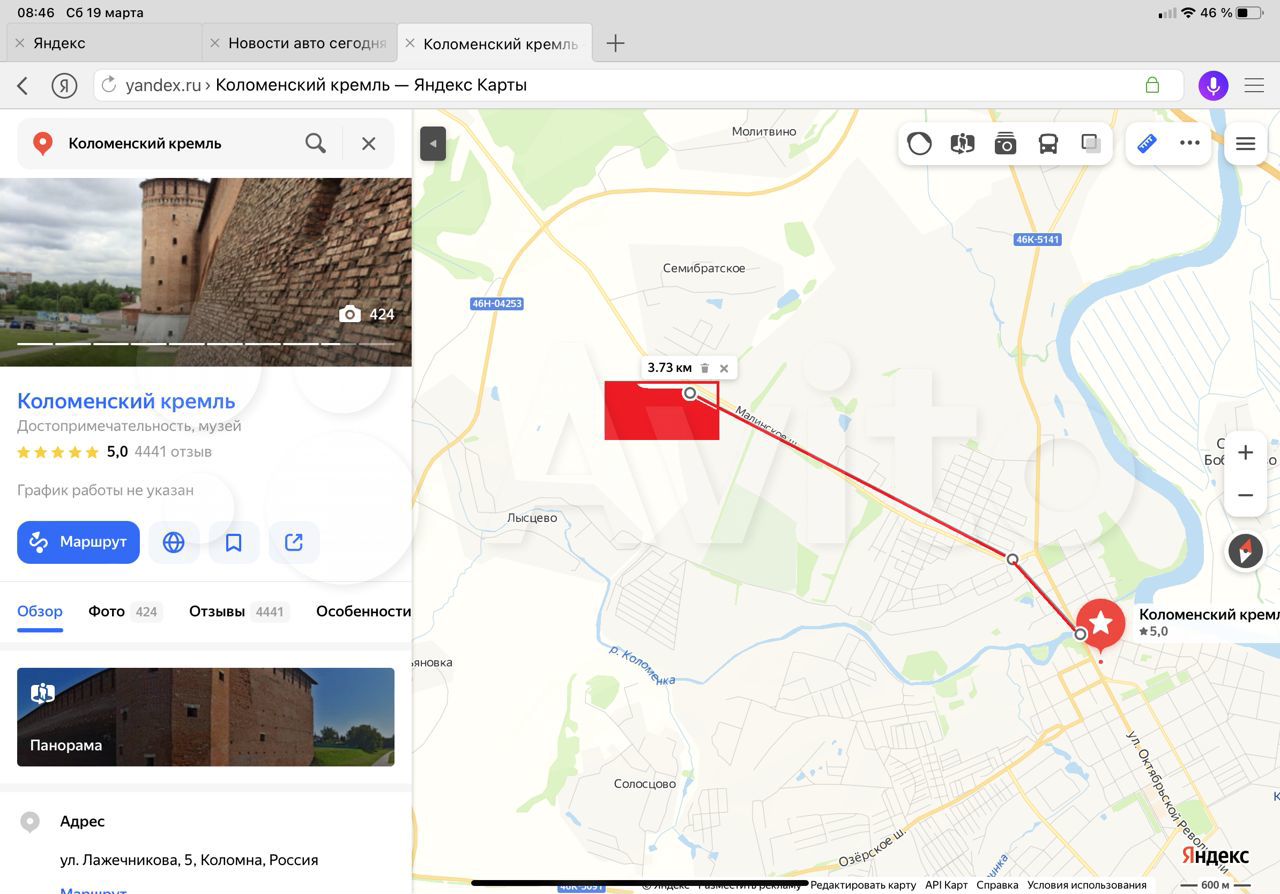Image resolution: width=1280 pixels, height=894 pixels.
Task: Toggle street panoramas layer
Action: click(x=962, y=143)
